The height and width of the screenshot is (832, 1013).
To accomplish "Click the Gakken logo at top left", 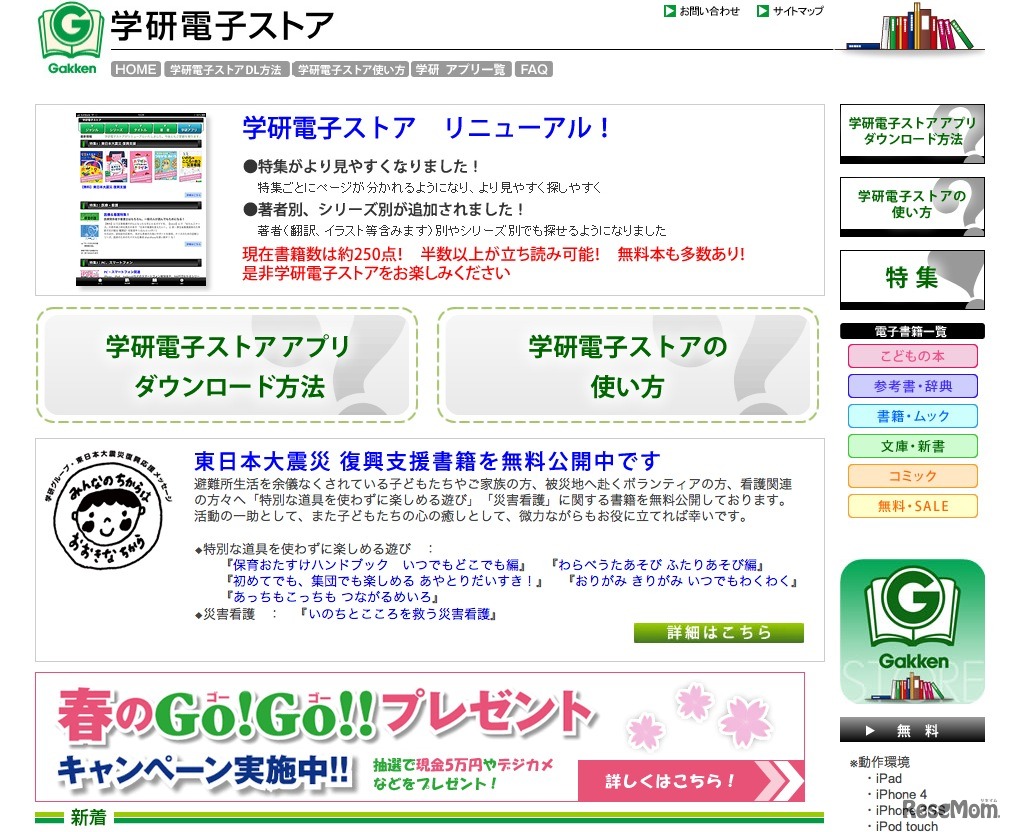I will click(x=70, y=39).
